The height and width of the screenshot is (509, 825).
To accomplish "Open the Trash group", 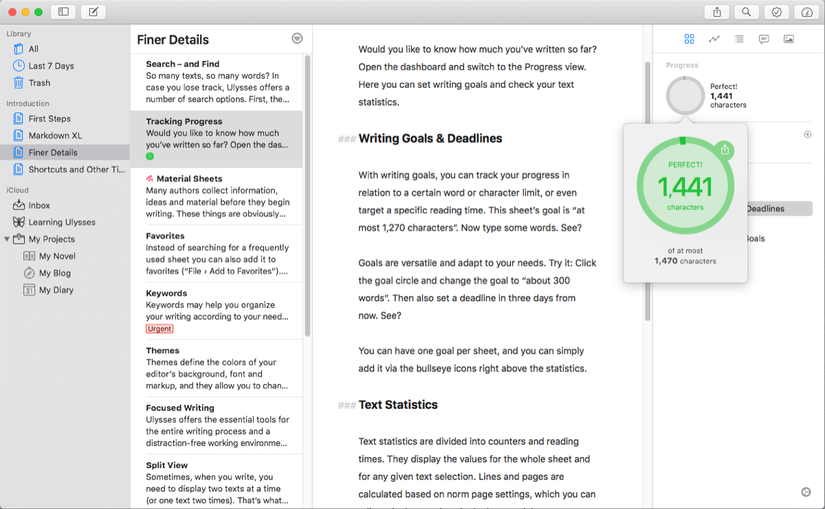I will coord(65,83).
